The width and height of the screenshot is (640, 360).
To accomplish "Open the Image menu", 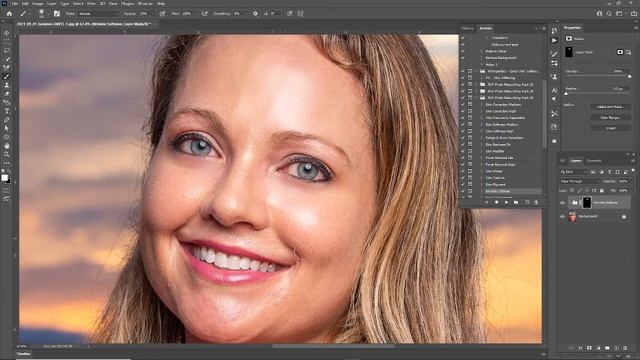I will (x=38, y=3).
